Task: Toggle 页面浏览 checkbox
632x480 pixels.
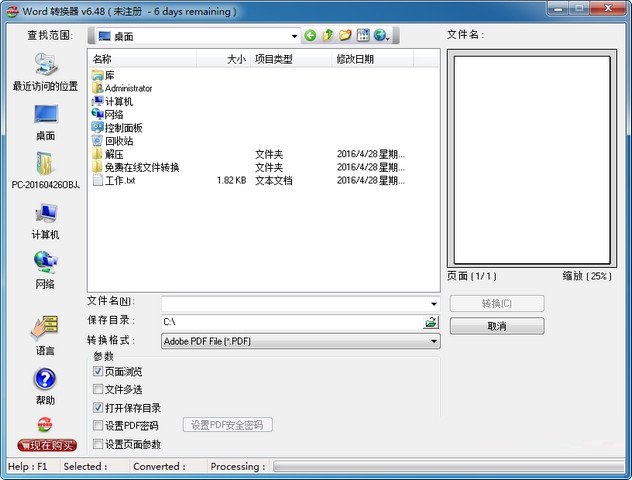Action: [98, 371]
